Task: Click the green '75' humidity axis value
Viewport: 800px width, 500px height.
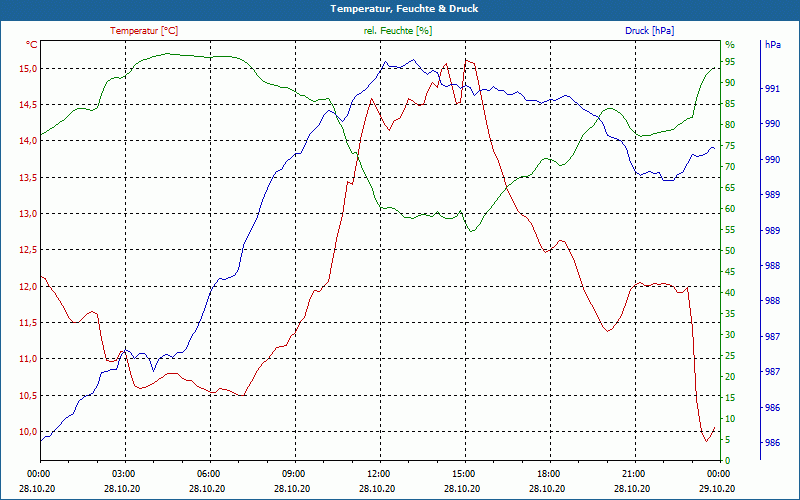Action: [x=730, y=146]
